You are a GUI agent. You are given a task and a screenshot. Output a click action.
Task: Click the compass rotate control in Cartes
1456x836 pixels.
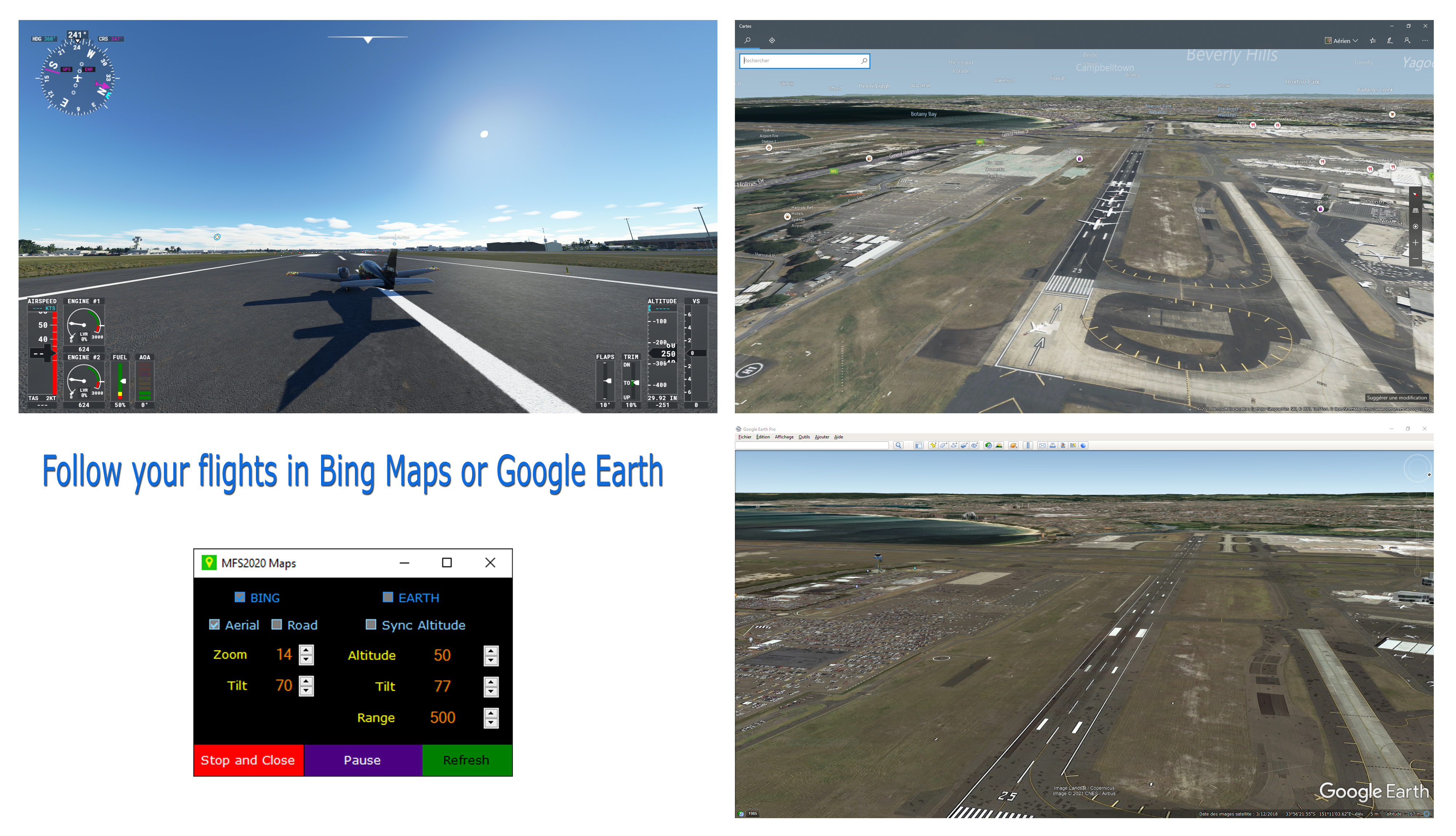click(x=1415, y=195)
